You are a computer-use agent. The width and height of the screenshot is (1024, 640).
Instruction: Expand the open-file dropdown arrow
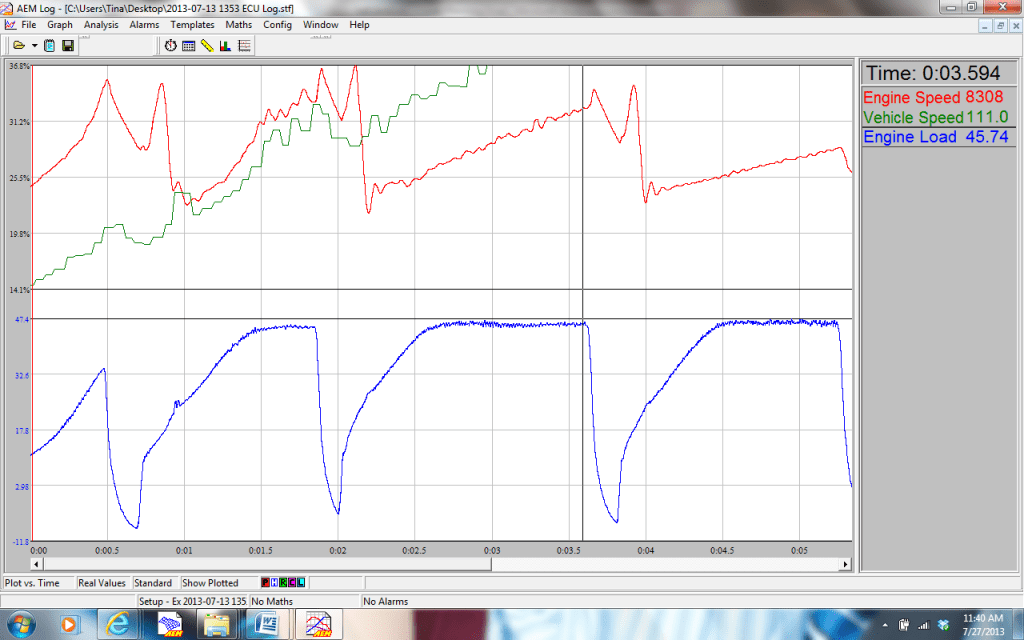point(35,46)
